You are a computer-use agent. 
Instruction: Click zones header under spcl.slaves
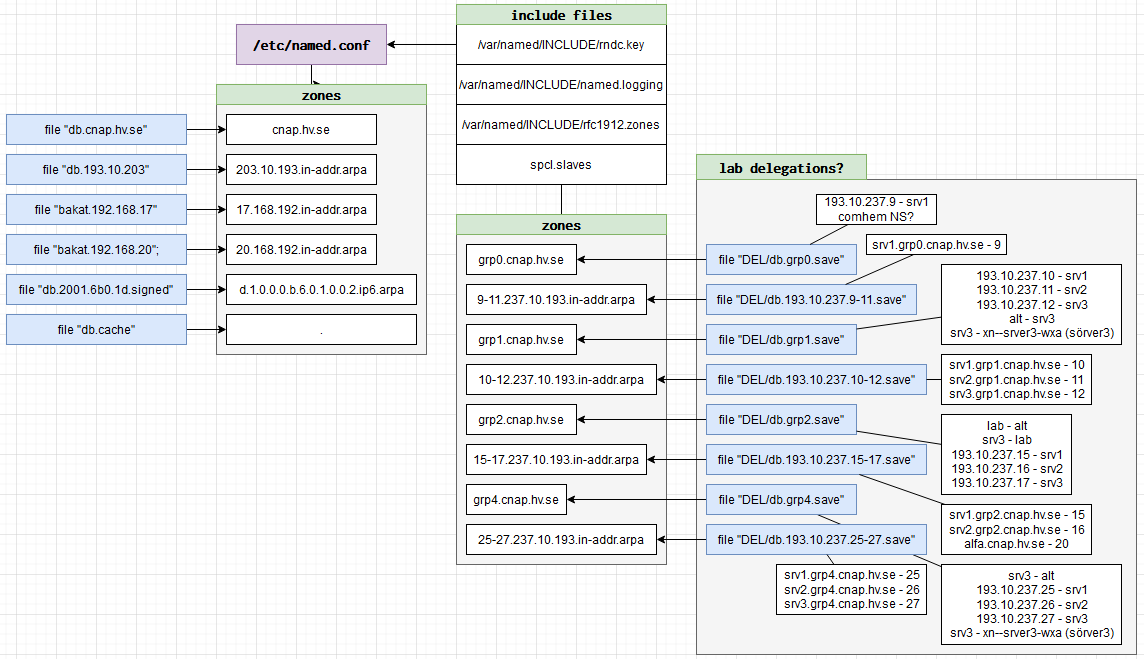(x=561, y=225)
